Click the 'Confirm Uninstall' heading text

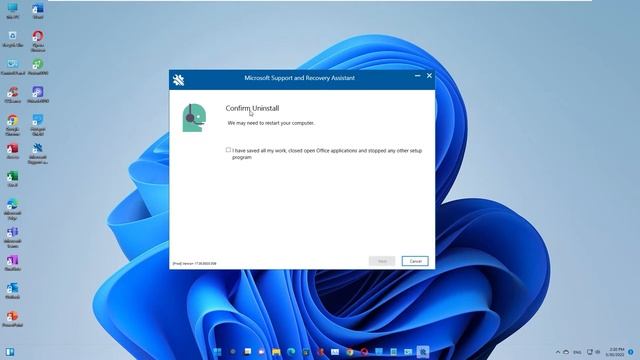(x=252, y=108)
